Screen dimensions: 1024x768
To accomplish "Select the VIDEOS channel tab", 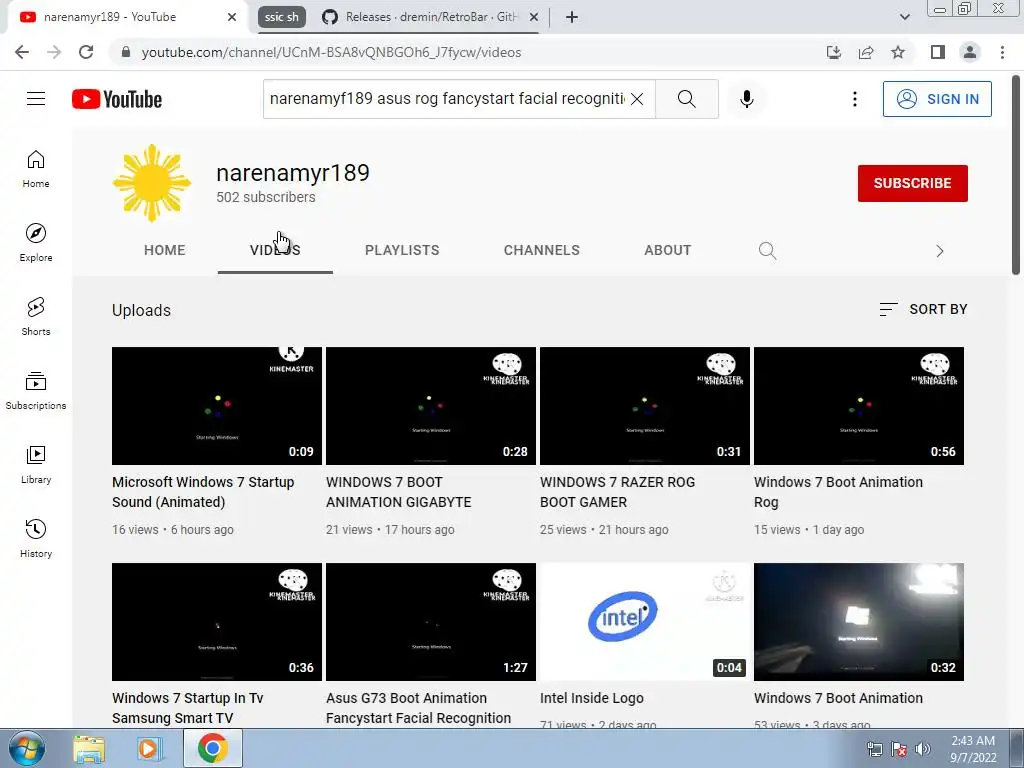I will coord(275,250).
